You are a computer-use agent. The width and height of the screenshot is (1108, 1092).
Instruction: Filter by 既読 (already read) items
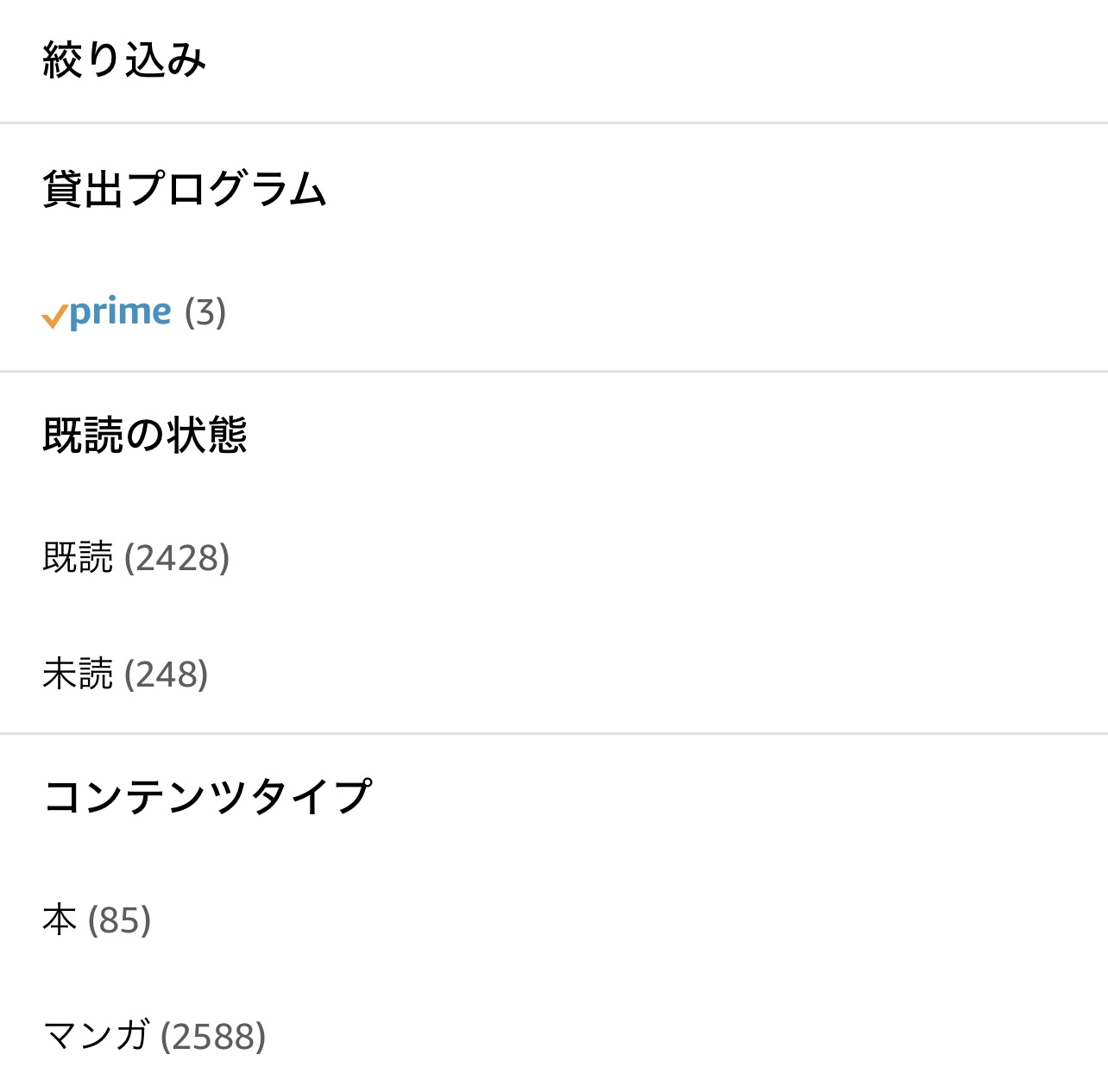click(x=78, y=558)
